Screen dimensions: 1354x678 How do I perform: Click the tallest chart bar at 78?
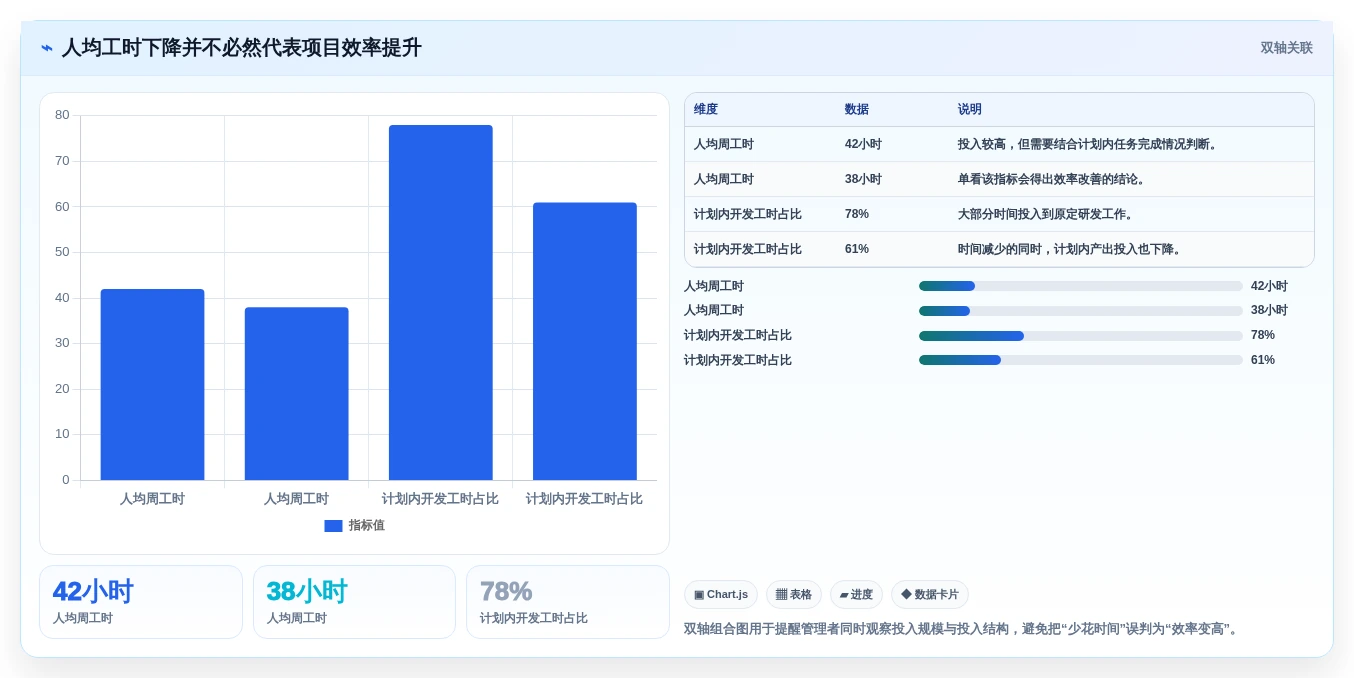click(x=440, y=303)
